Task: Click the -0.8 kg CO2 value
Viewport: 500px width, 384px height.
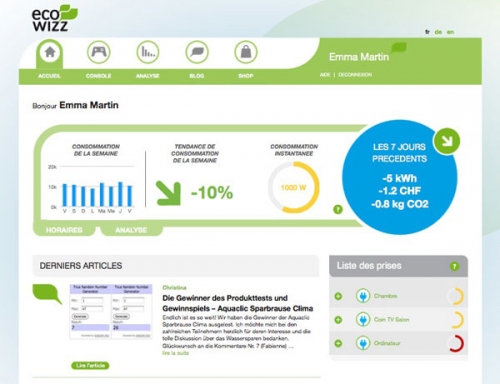Action: pos(400,204)
